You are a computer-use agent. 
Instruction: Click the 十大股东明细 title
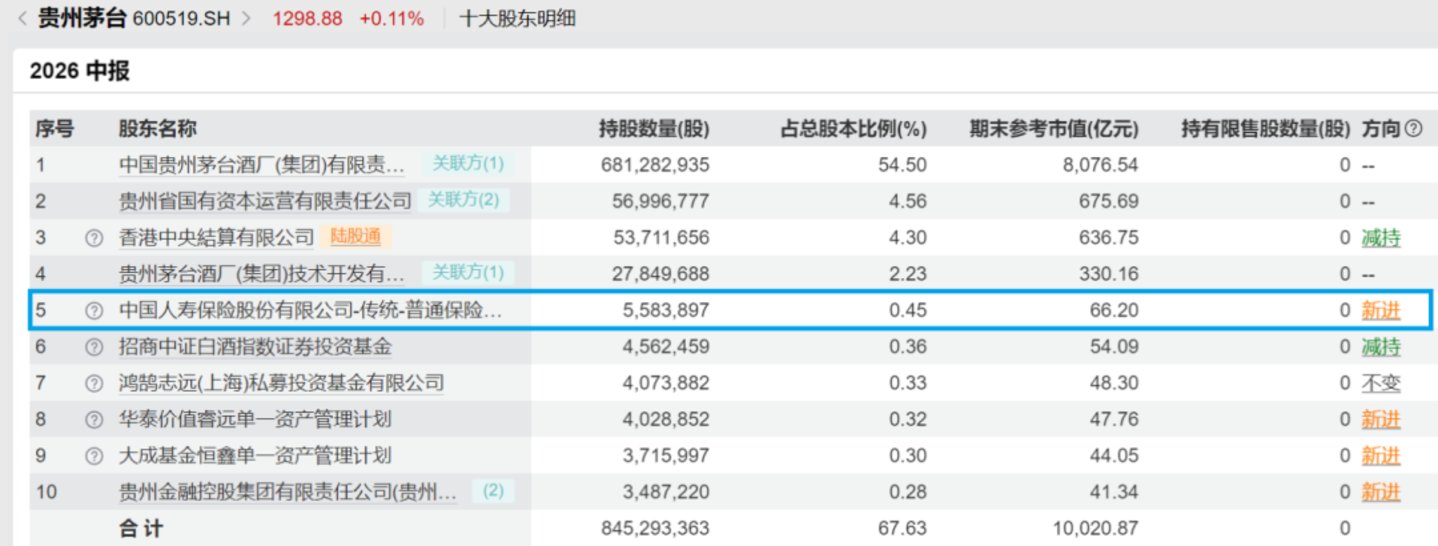[x=517, y=19]
